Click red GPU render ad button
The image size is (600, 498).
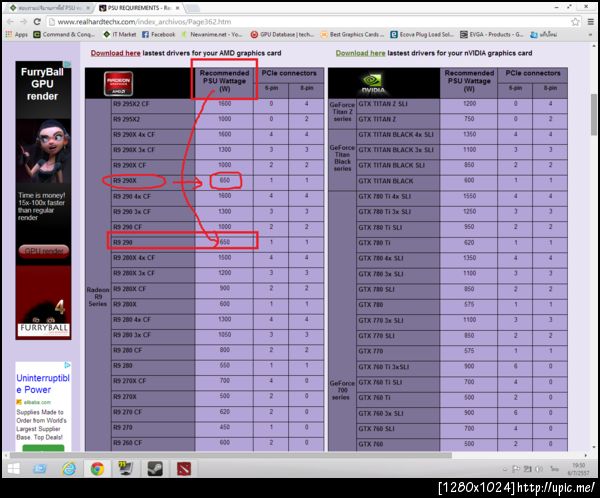[44, 251]
